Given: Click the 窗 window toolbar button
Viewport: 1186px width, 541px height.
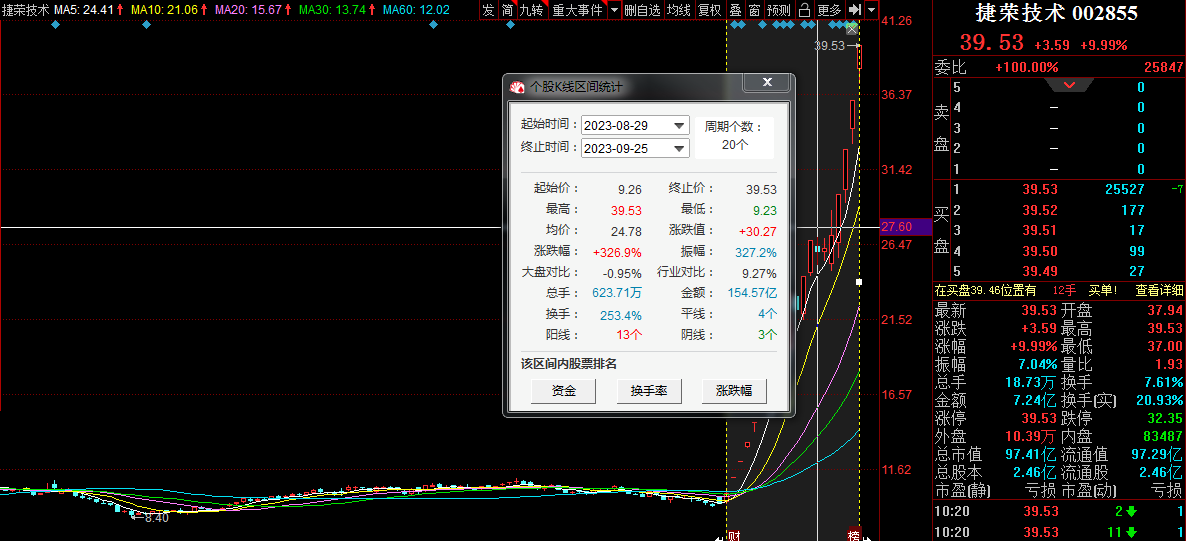Looking at the screenshot, I should 754,10.
